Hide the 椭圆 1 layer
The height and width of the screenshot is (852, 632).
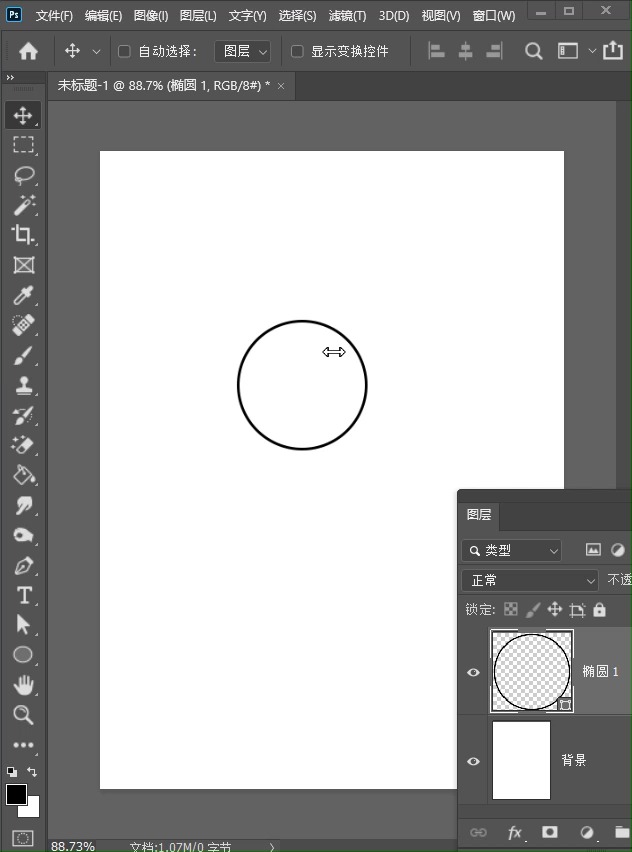(474, 672)
